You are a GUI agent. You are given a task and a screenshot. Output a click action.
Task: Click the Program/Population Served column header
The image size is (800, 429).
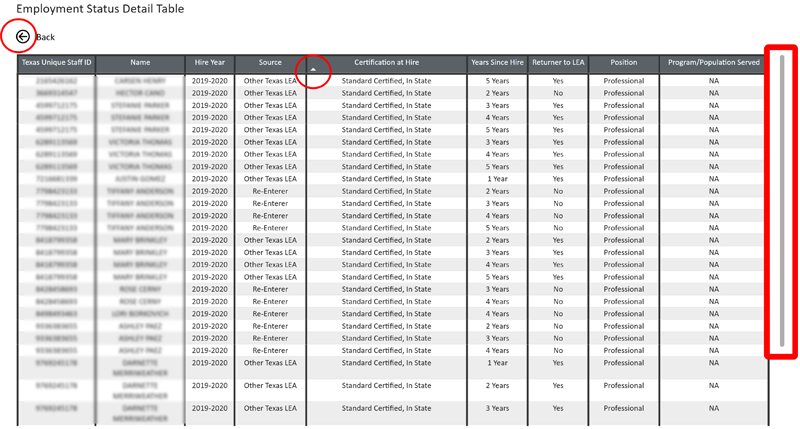point(714,62)
